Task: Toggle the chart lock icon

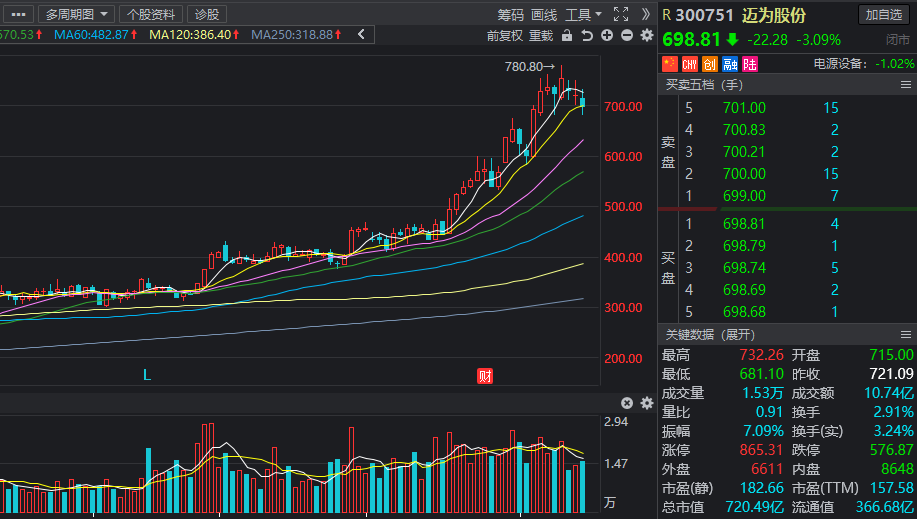Action: pyautogui.click(x=567, y=36)
